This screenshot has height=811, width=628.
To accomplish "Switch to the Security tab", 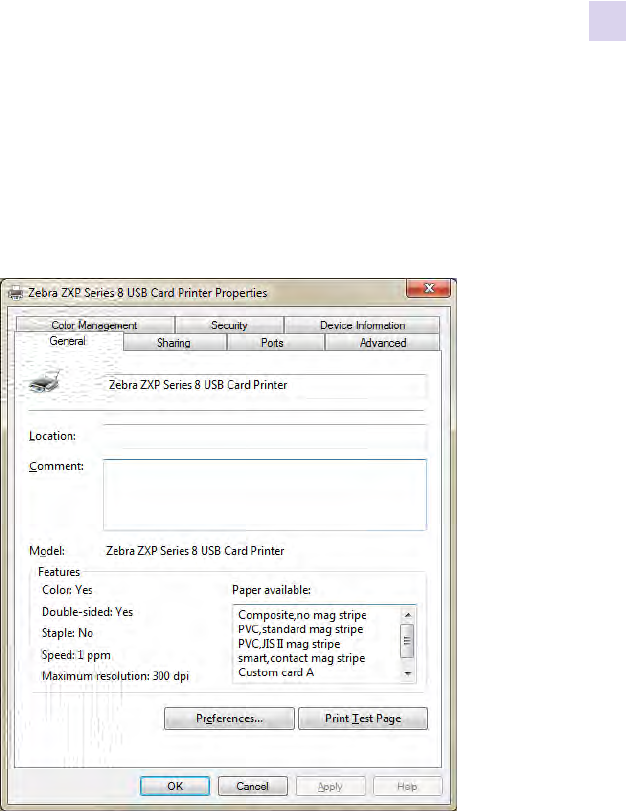I will [x=229, y=325].
